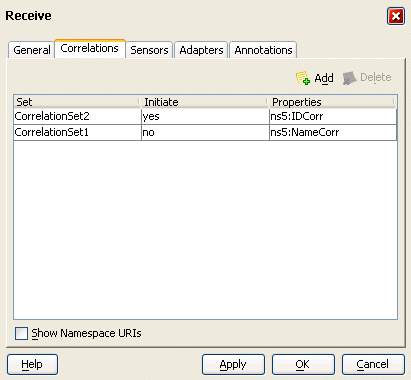Select the CorrelationSet1 cell
The width and height of the screenshot is (411, 380).
[x=77, y=133]
